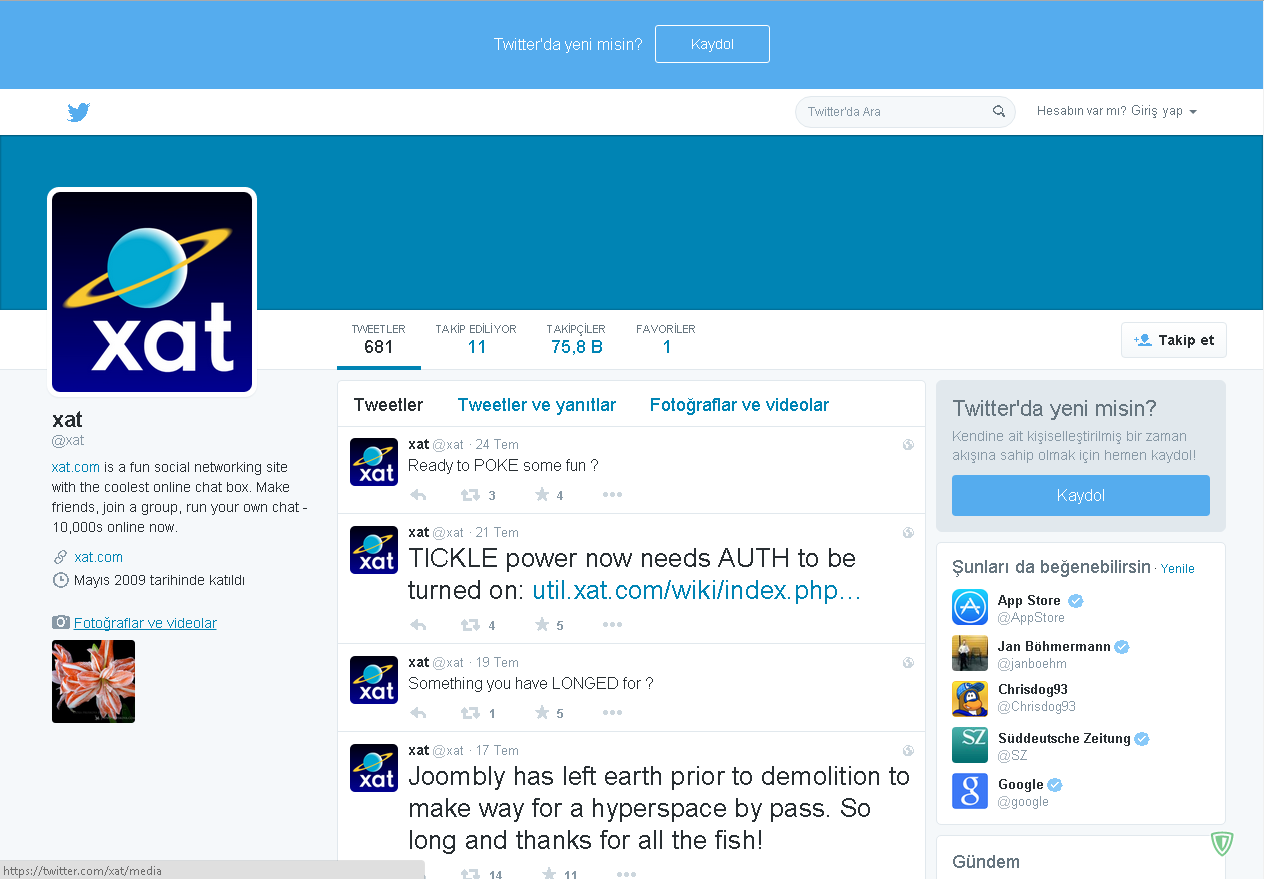
Task: Click globe icon on 24 Tem tweet
Action: click(x=908, y=445)
